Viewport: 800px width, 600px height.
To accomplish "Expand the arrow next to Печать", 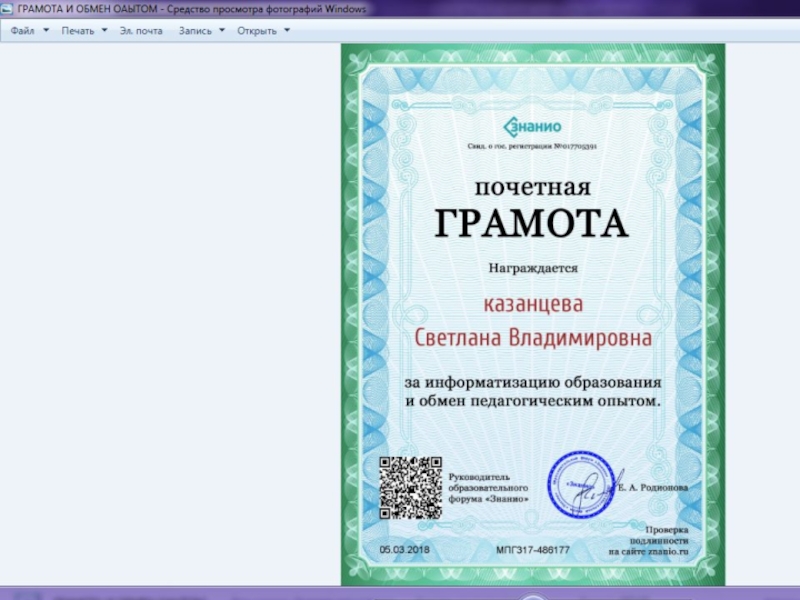I will (105, 30).
